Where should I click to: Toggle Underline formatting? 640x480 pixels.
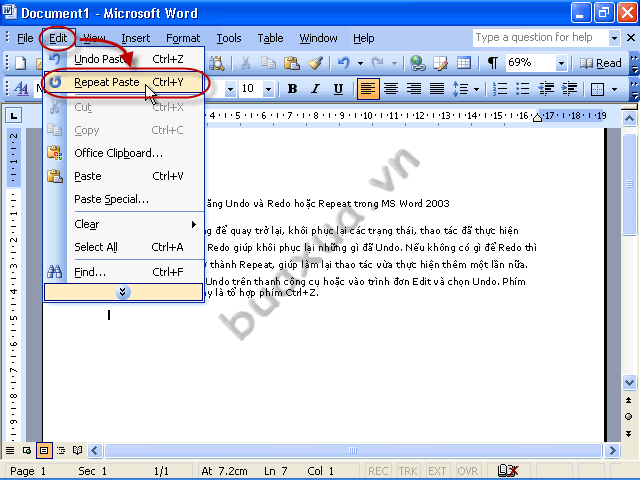click(x=338, y=89)
